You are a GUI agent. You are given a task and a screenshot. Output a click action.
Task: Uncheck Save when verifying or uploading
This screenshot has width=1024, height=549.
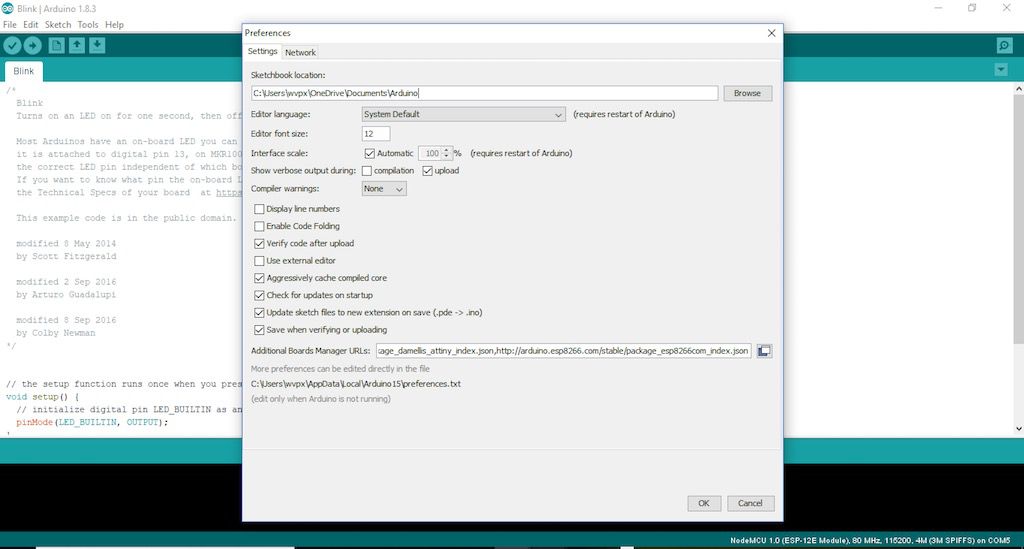click(259, 330)
